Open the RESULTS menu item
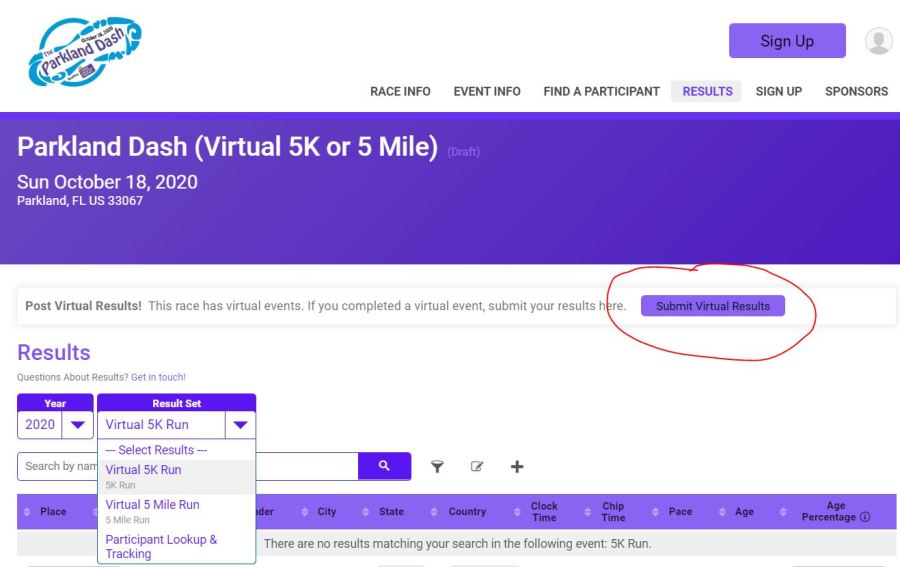The image size is (900, 567). [707, 91]
